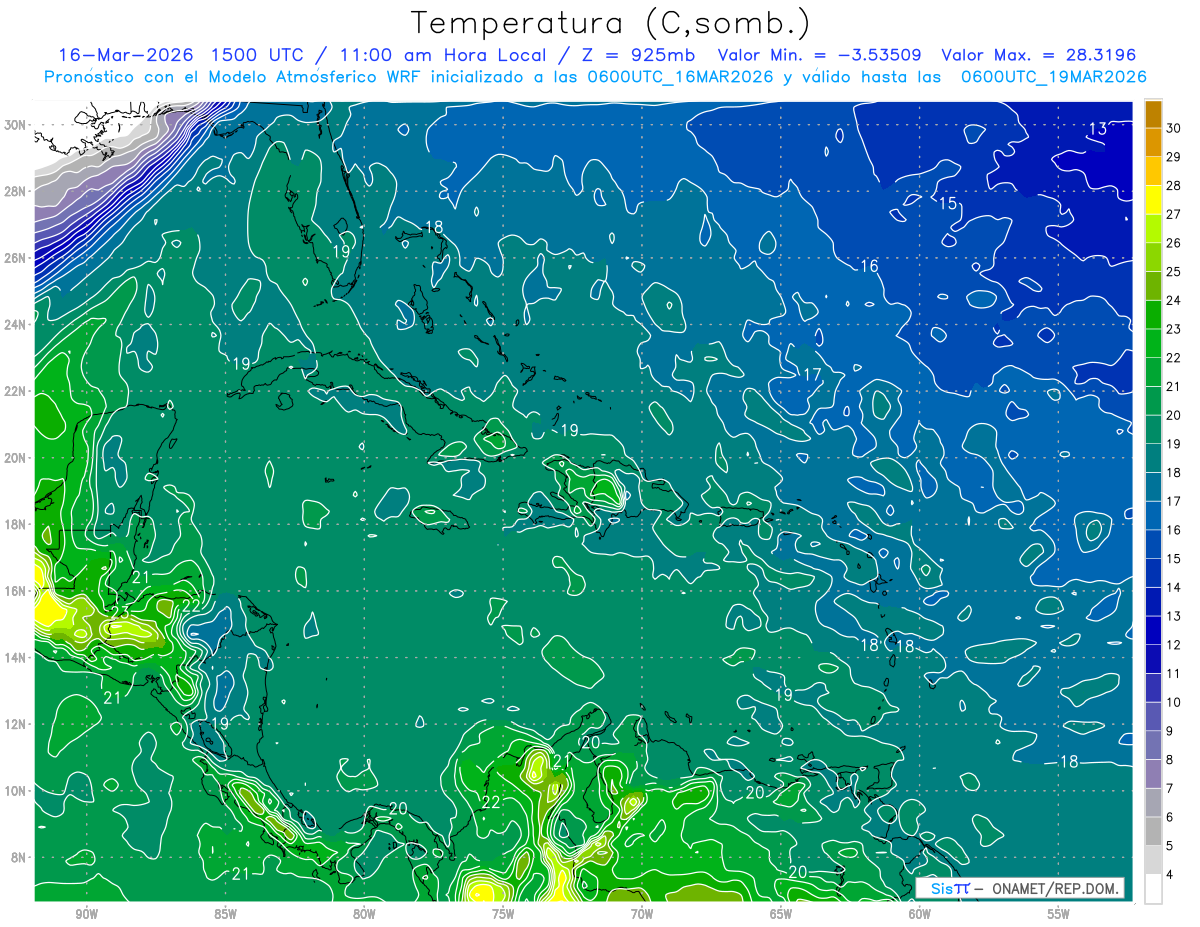The image size is (1200, 927).
Task: Select the pressure level 'Z = 925mb'
Action: 638,55
